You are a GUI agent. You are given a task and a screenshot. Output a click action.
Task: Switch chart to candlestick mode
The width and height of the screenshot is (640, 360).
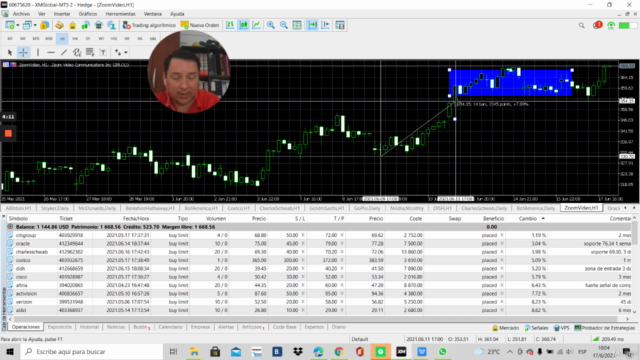point(243,25)
